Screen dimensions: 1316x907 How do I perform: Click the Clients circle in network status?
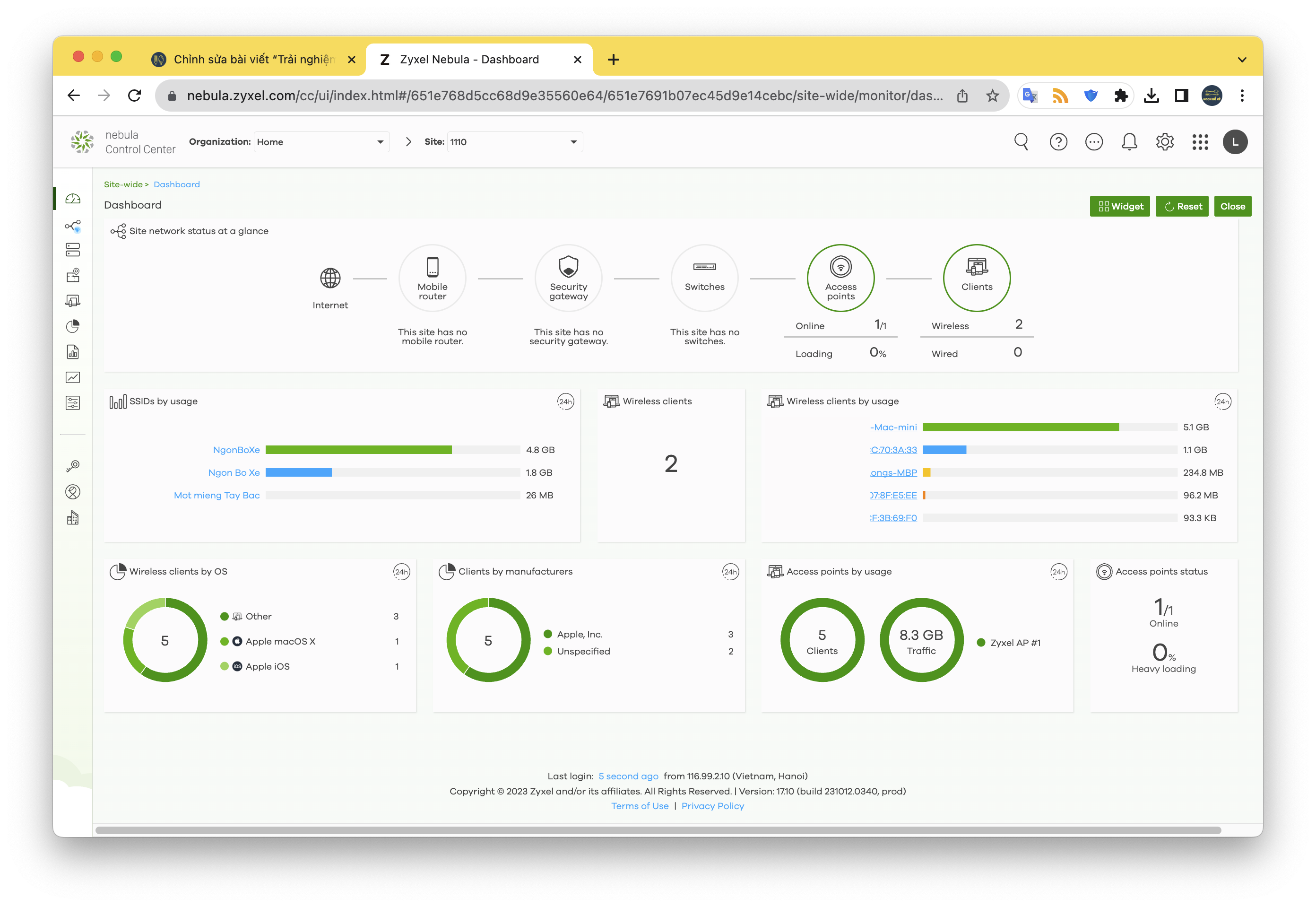[976, 278]
